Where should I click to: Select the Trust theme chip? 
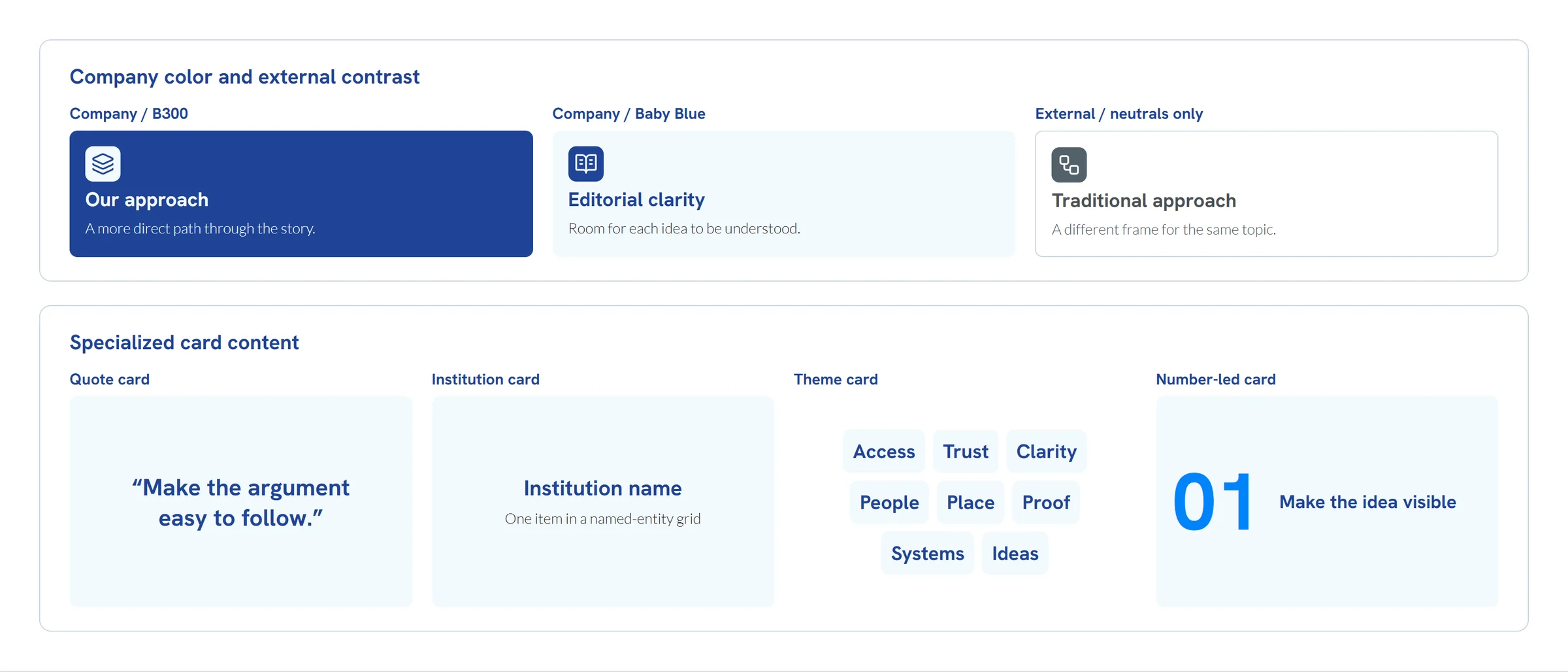coord(966,451)
